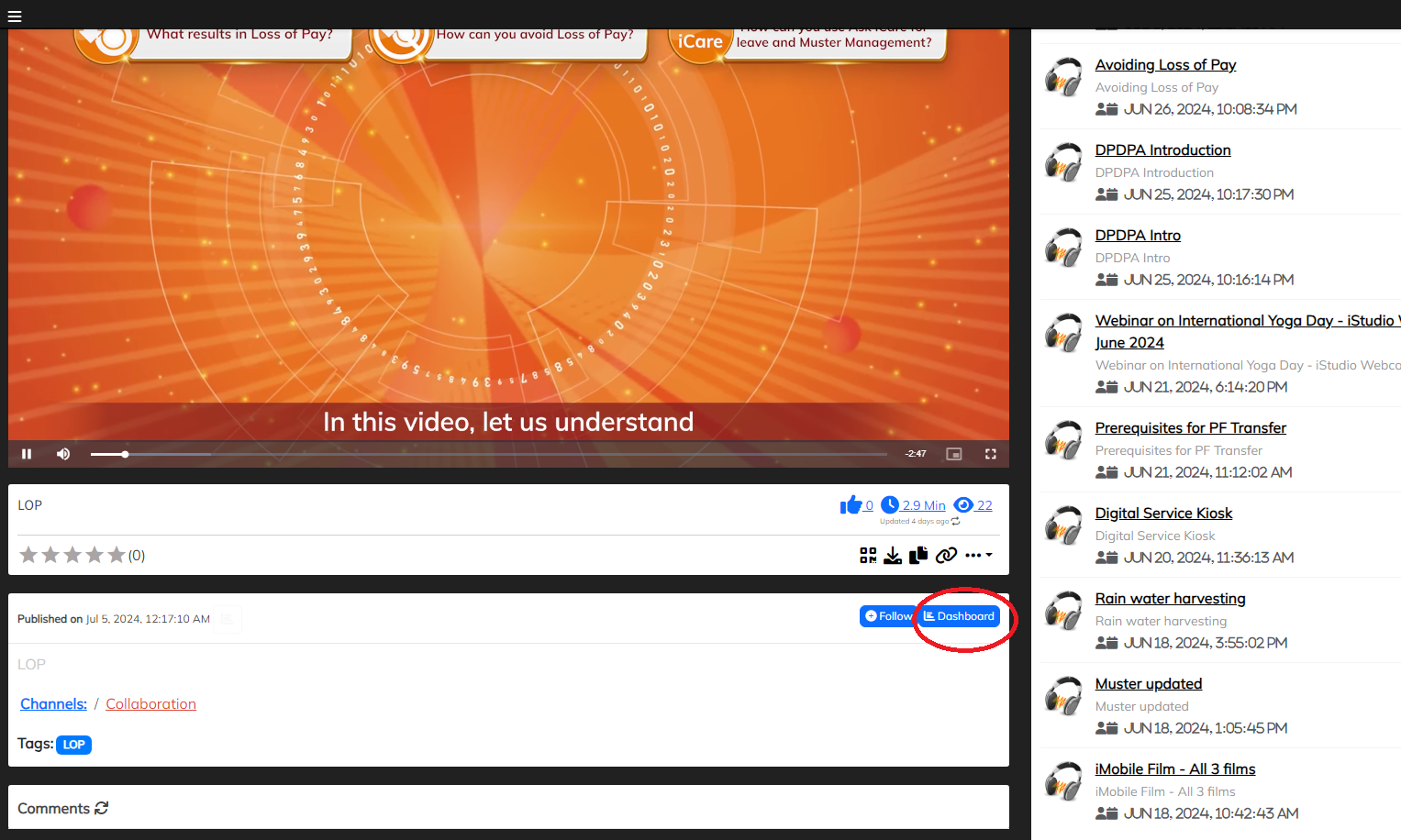Pause the video playback

[x=27, y=454]
